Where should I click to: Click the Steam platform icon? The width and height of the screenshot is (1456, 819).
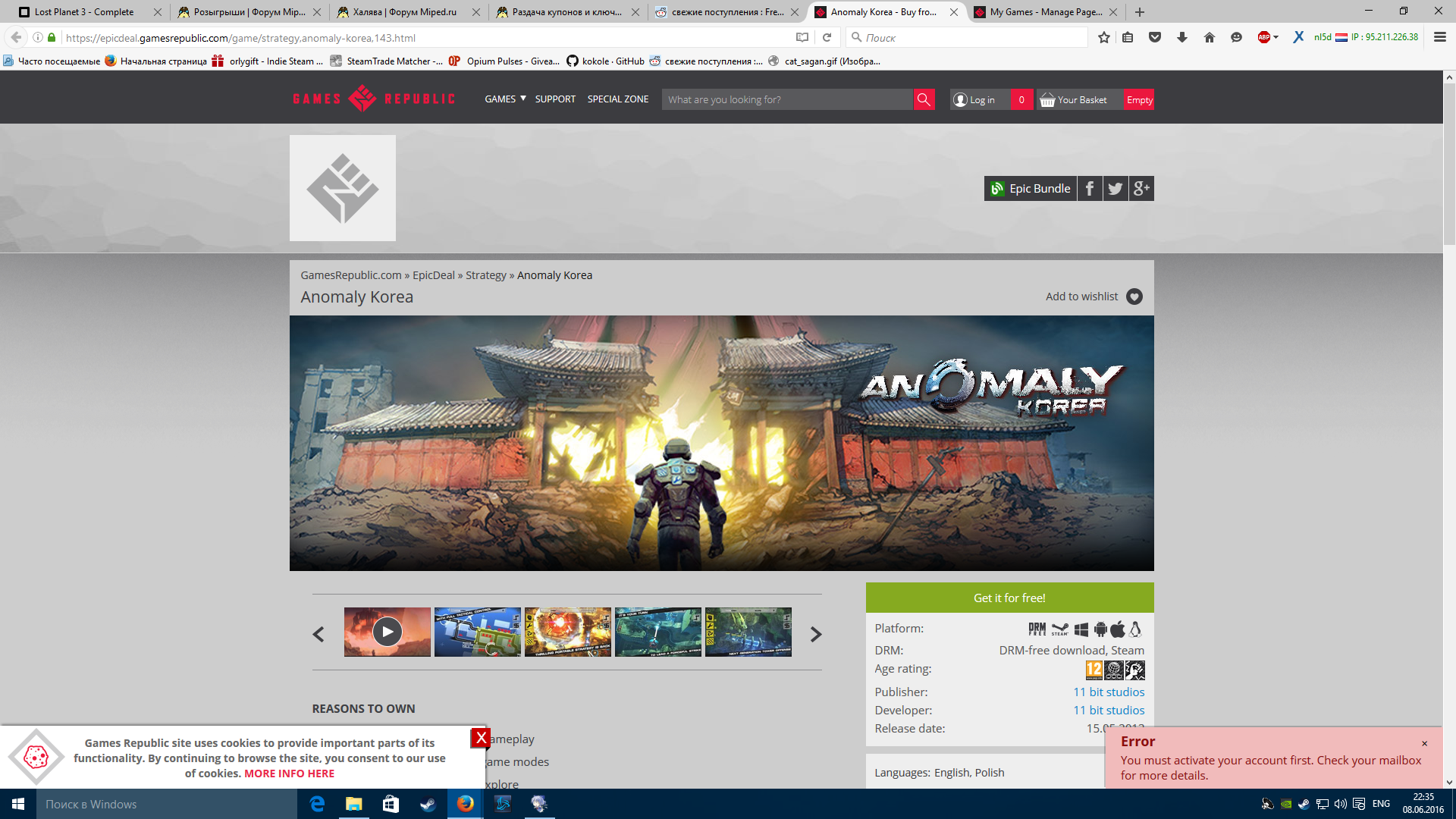pyautogui.click(x=1060, y=629)
